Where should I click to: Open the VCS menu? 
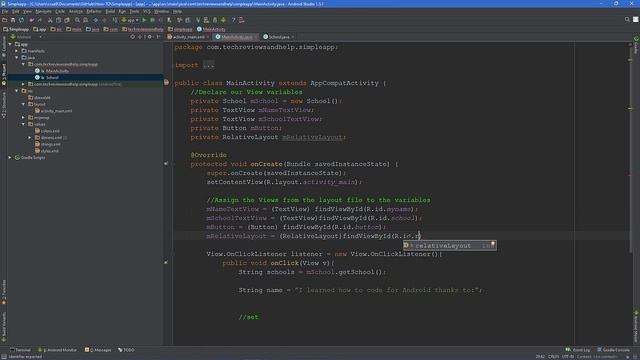[x=147, y=11]
